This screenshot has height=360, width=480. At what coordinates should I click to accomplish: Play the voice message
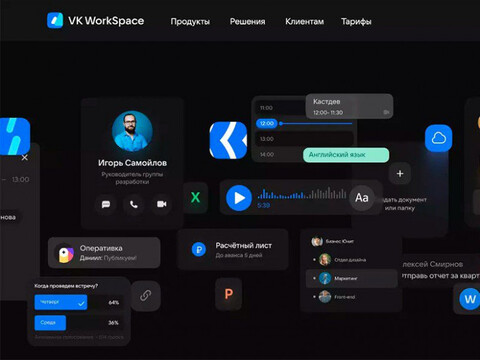pyautogui.click(x=239, y=198)
